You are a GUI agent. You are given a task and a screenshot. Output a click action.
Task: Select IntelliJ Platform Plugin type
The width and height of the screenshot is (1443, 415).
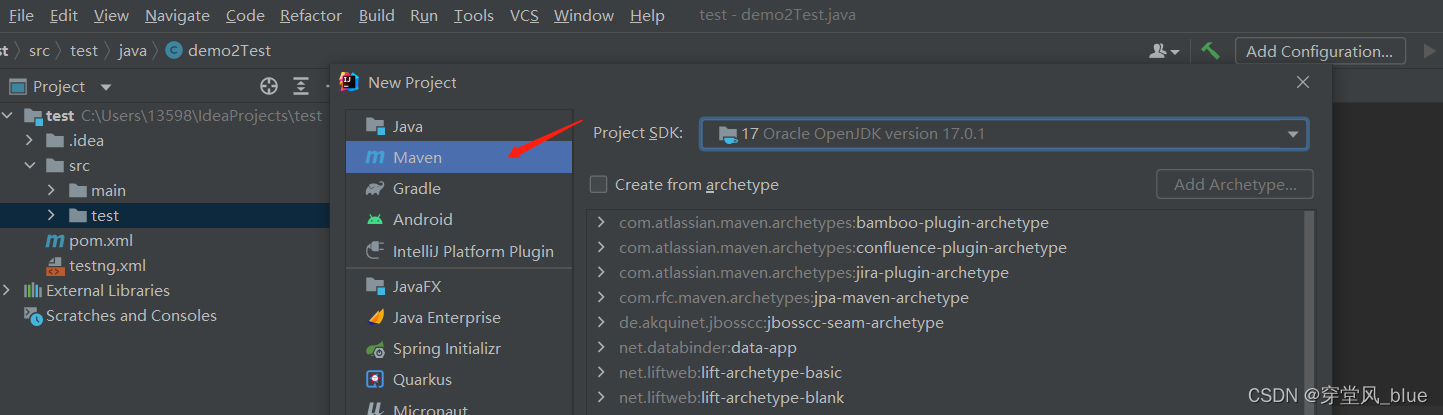459,251
